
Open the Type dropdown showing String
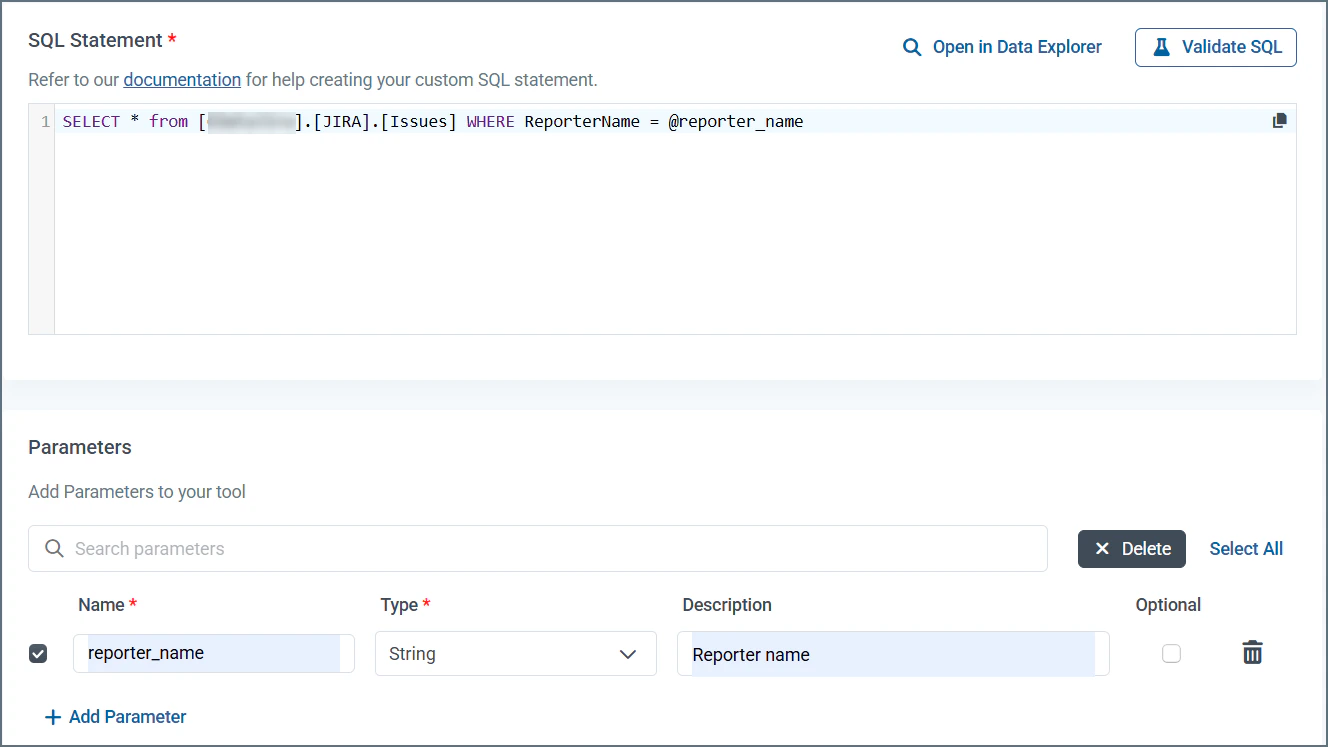[516, 653]
